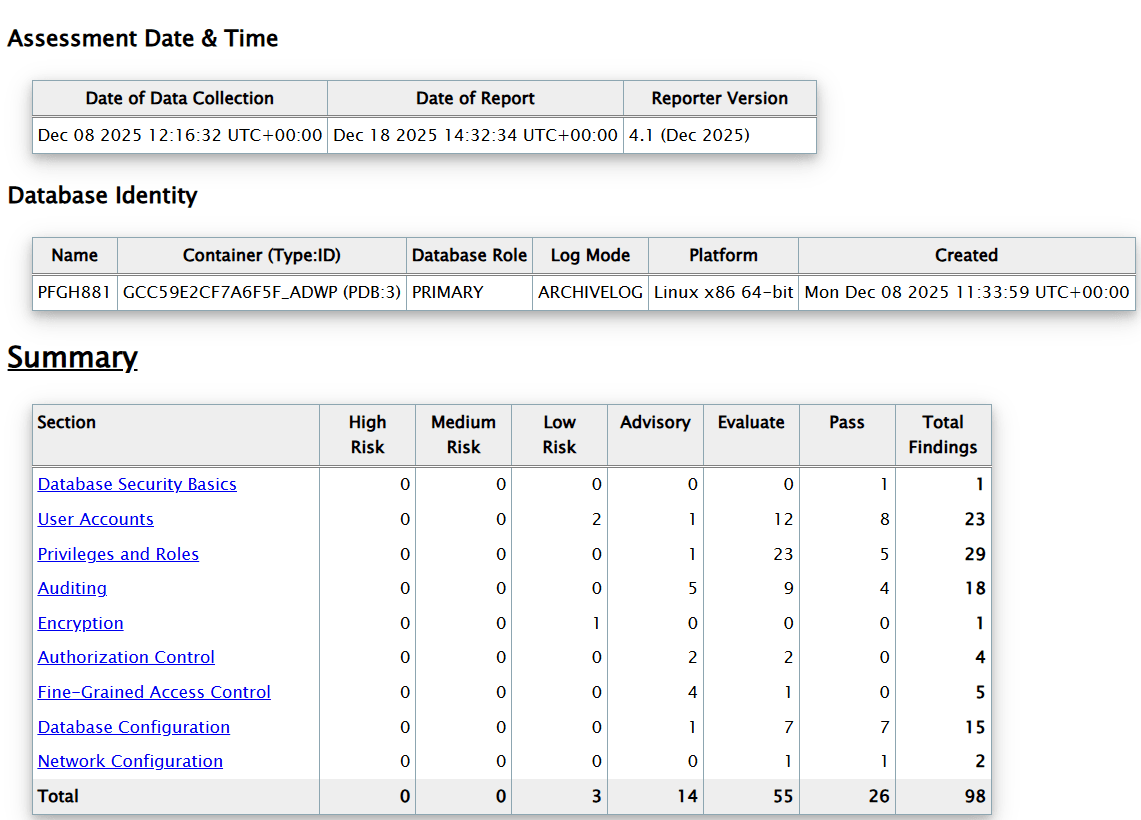Select the Database Role column header
Image resolution: width=1141 pixels, height=820 pixels.
click(469, 255)
